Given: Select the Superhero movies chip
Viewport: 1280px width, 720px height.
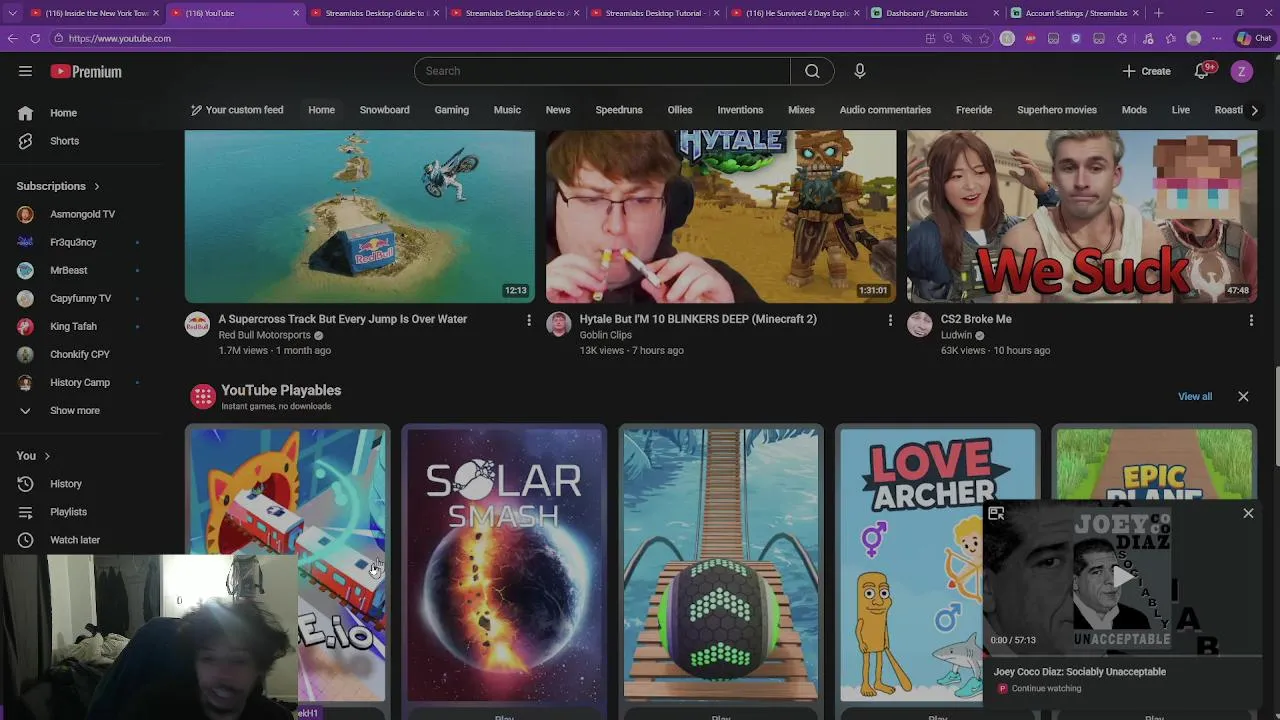Looking at the screenshot, I should pos(1057,110).
